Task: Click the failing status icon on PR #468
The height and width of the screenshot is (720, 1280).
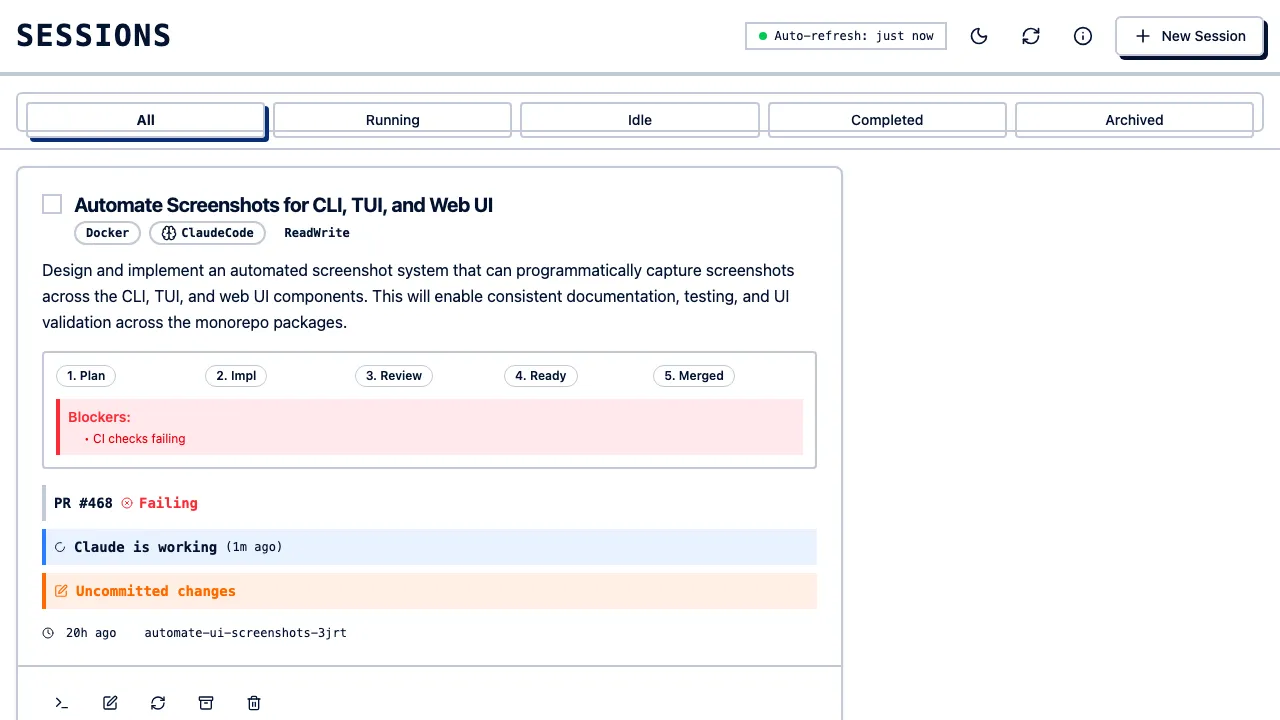Action: point(127,503)
